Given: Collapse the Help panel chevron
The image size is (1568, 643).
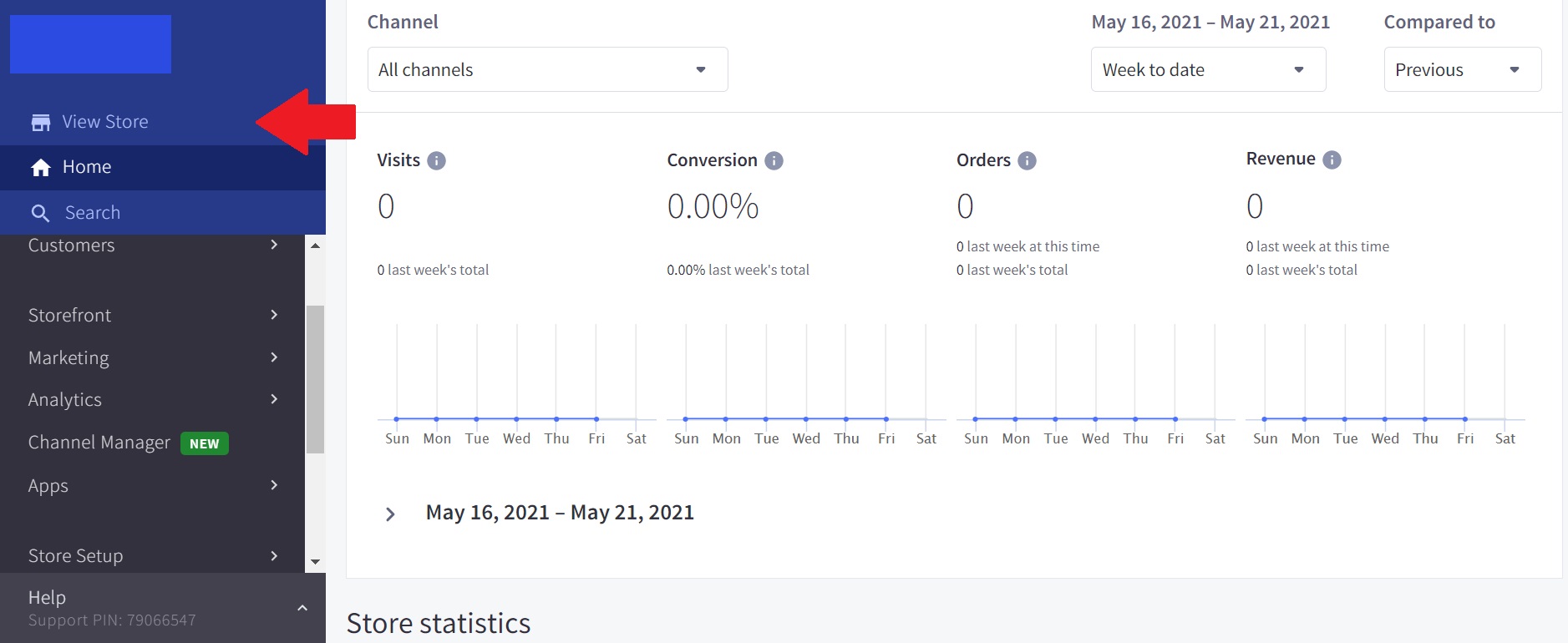Looking at the screenshot, I should click(x=302, y=608).
